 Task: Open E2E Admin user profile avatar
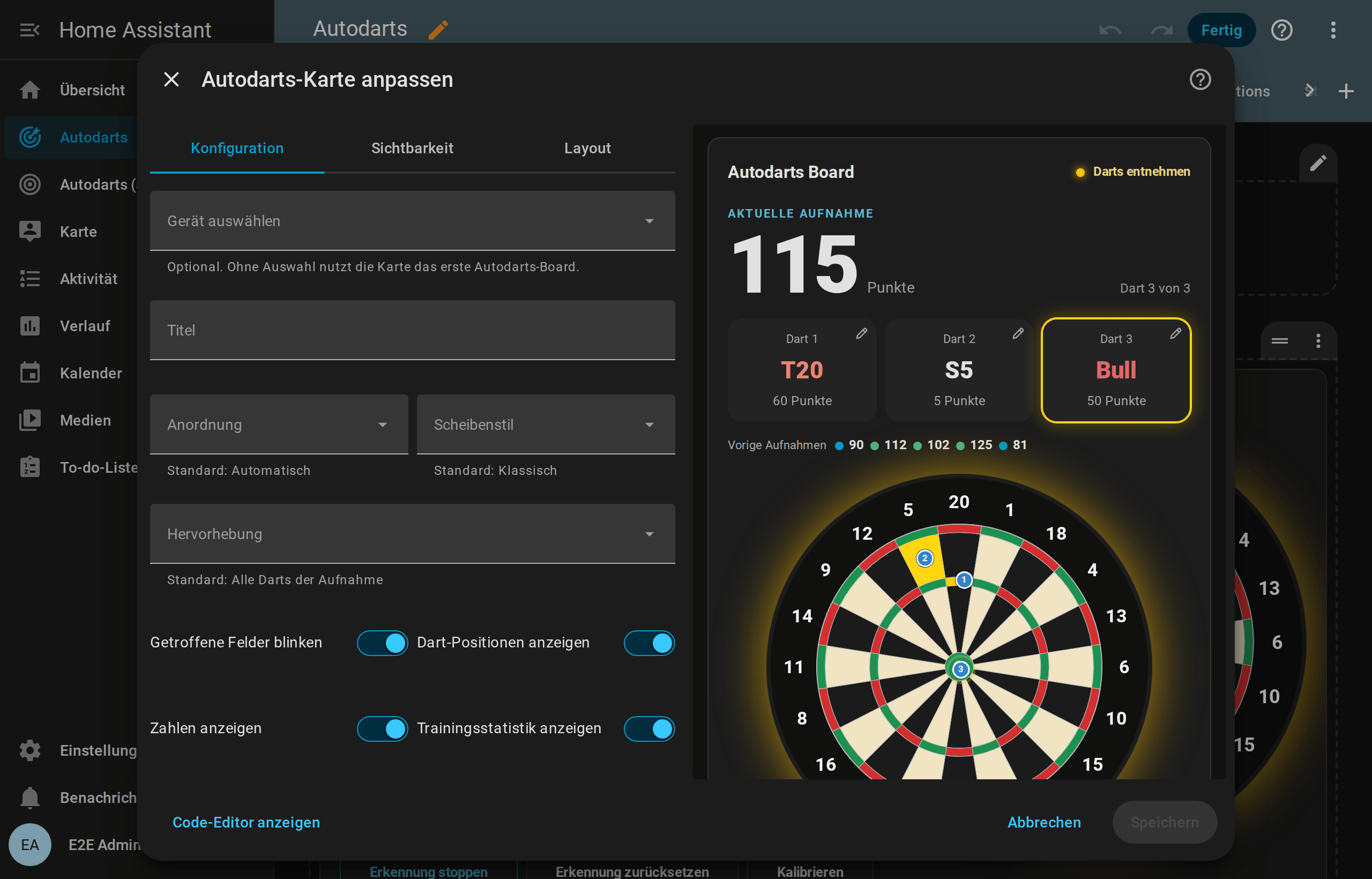pos(29,845)
